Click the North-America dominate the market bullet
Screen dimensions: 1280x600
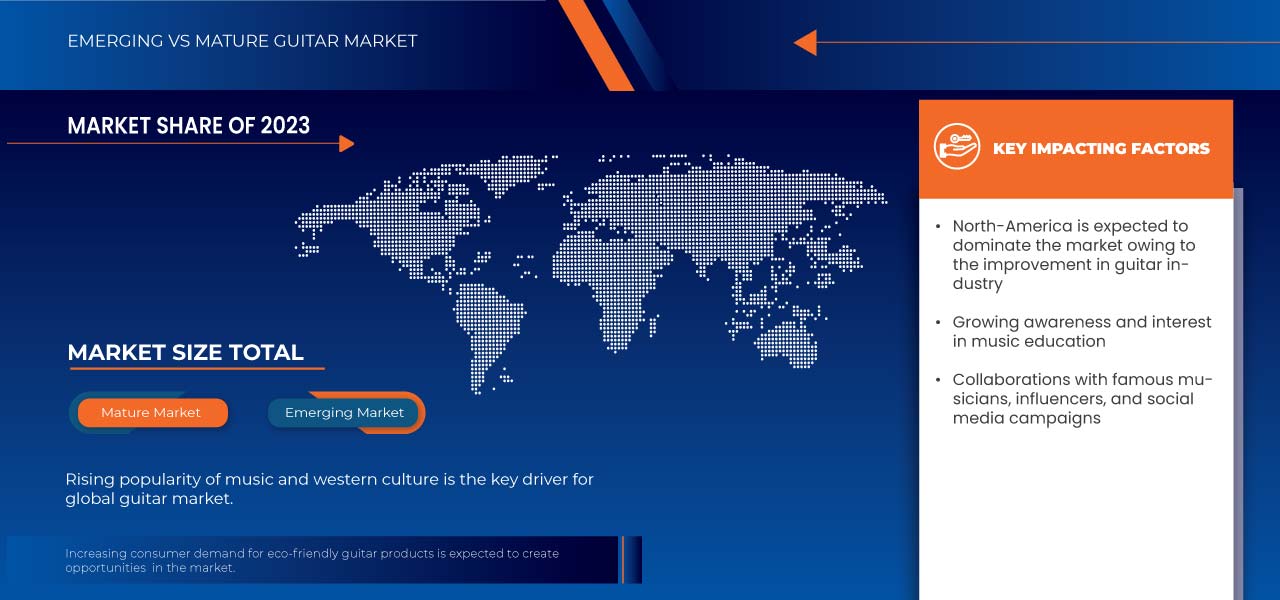click(x=1073, y=254)
